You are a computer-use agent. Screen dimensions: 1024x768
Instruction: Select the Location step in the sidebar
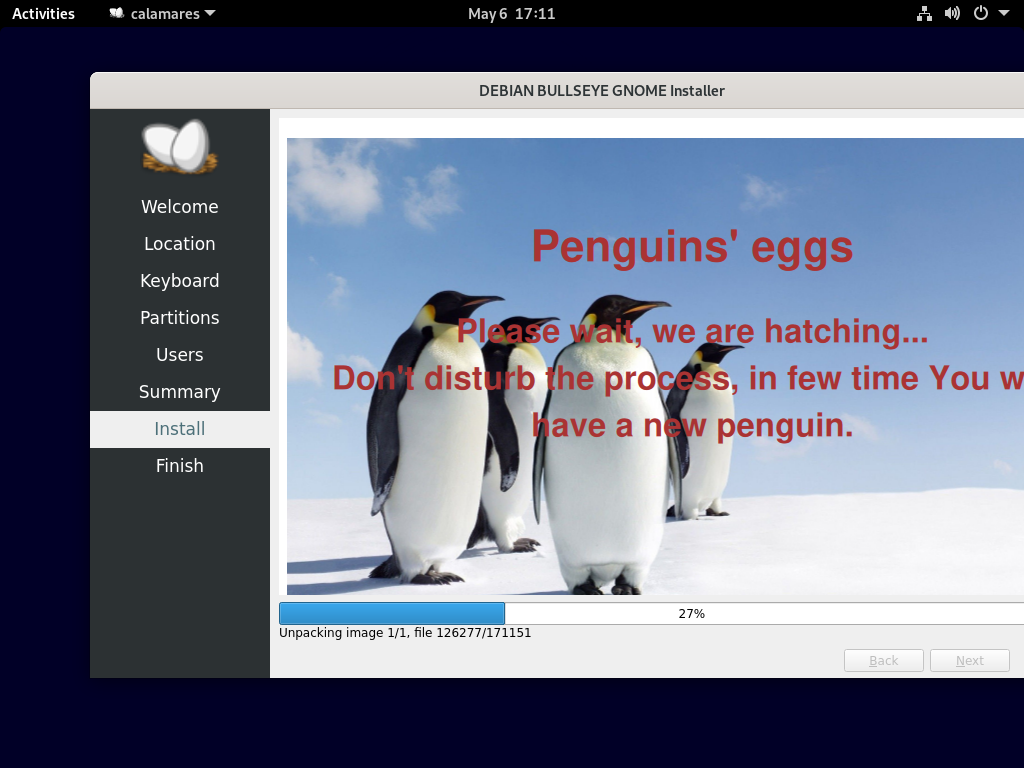tap(179, 243)
